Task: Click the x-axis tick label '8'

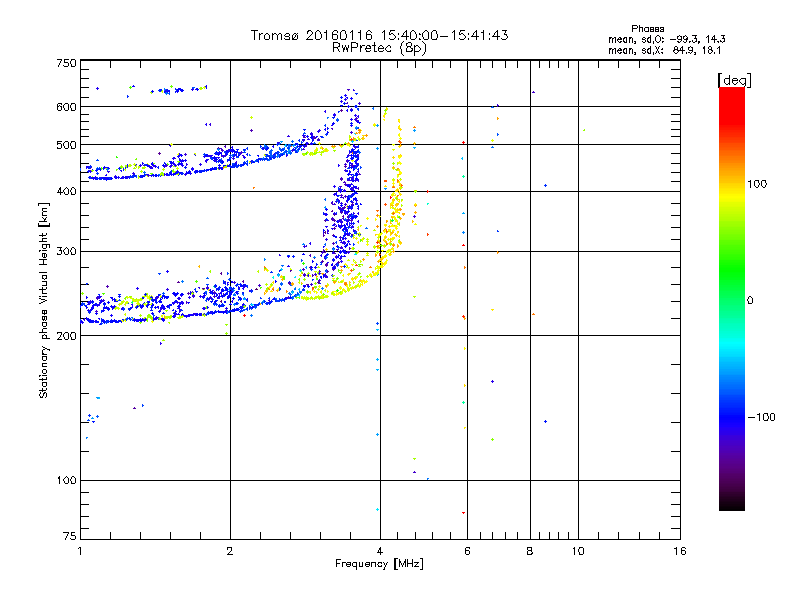Action: tap(530, 551)
